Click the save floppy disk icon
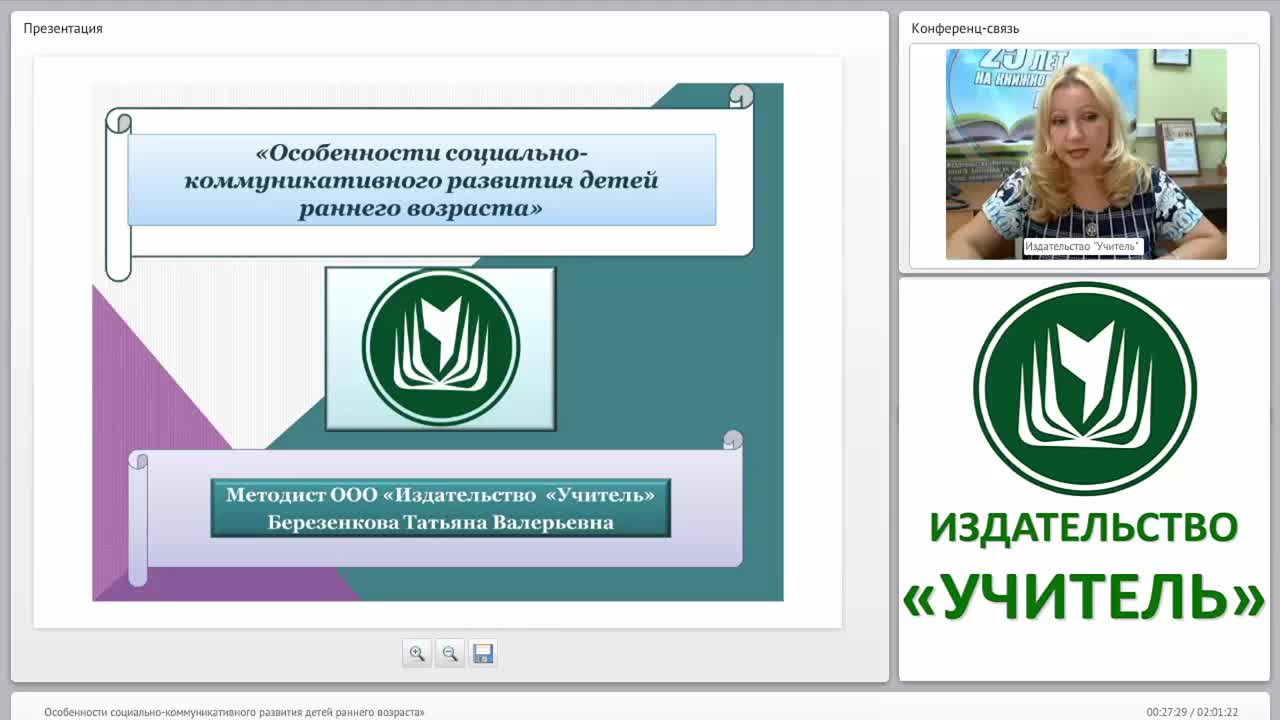The image size is (1280, 720). click(x=483, y=653)
